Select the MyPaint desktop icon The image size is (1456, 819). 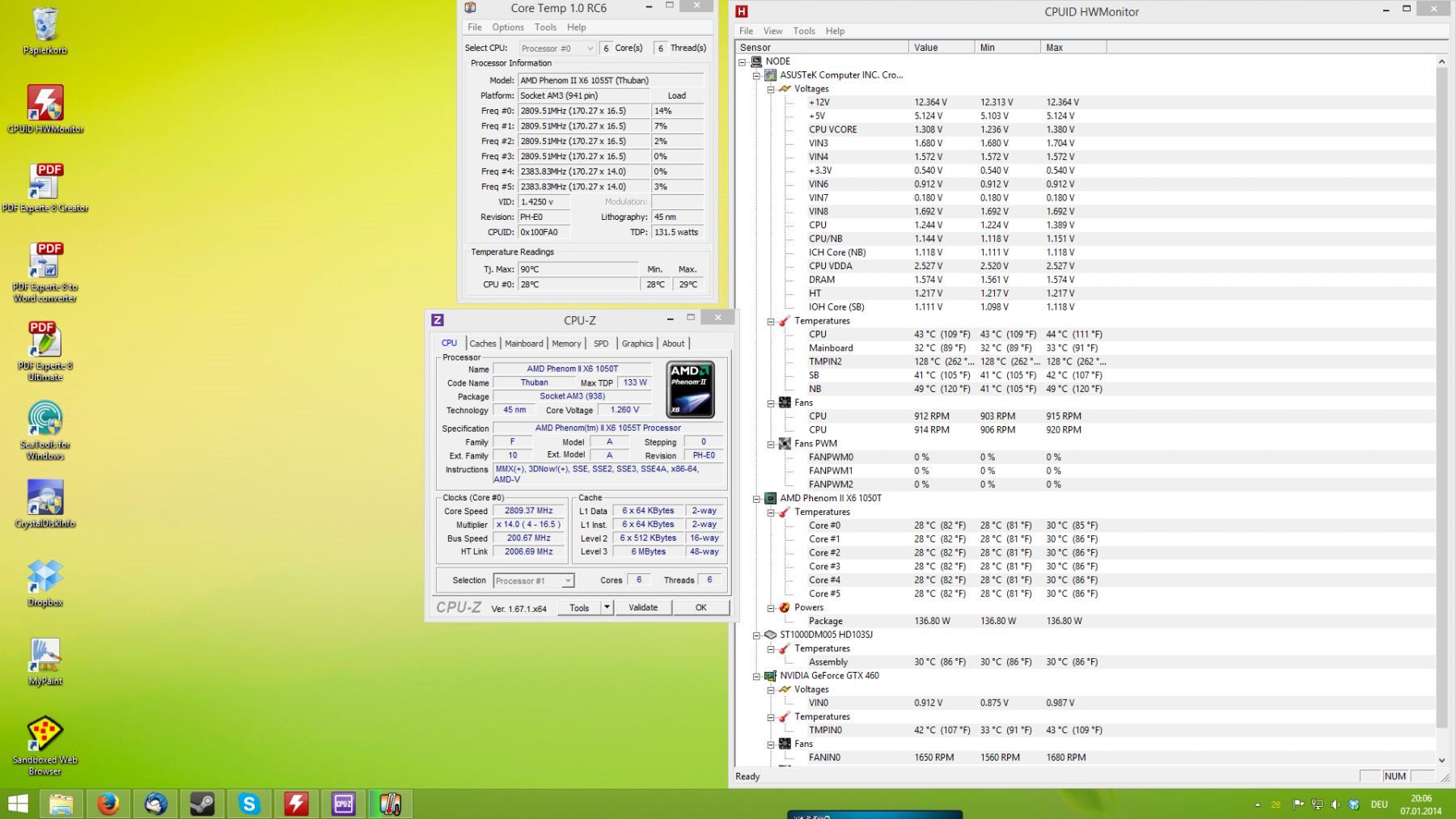[x=45, y=661]
